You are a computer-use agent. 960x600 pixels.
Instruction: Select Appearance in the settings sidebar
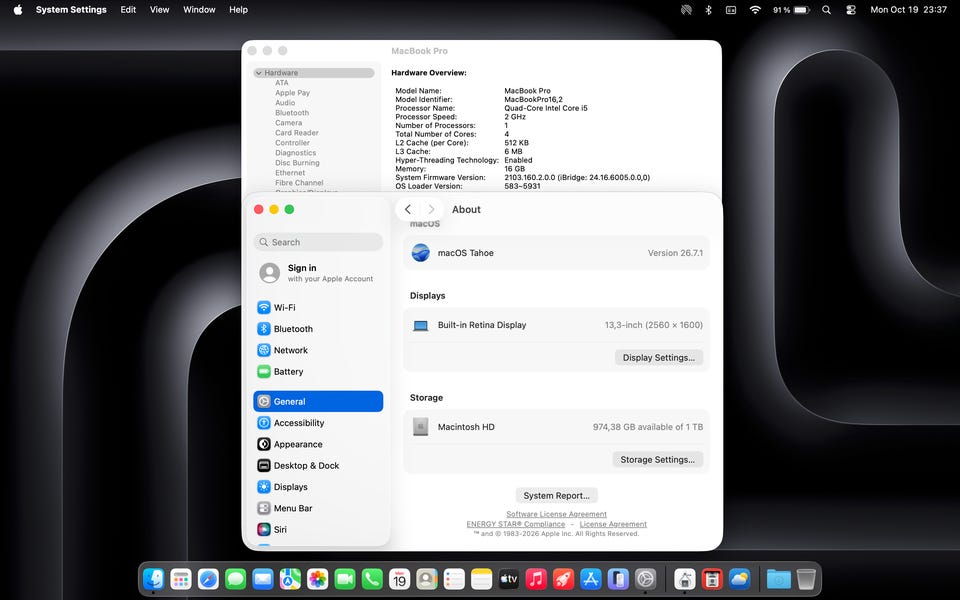tap(318, 444)
